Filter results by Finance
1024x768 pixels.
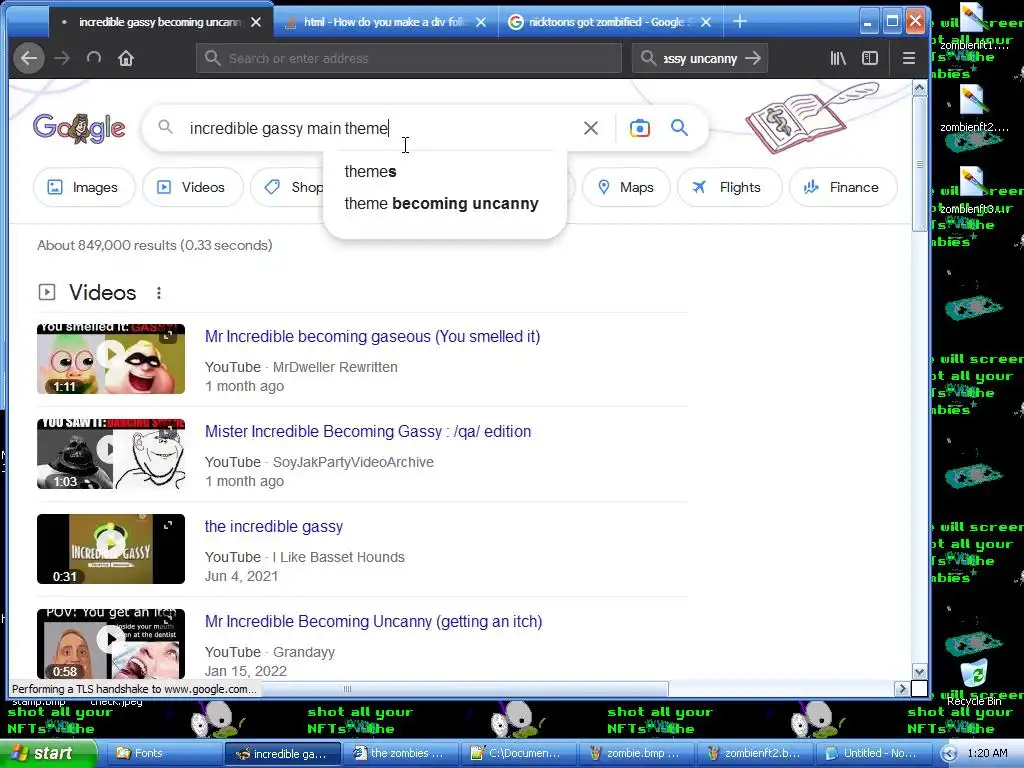tap(843, 187)
